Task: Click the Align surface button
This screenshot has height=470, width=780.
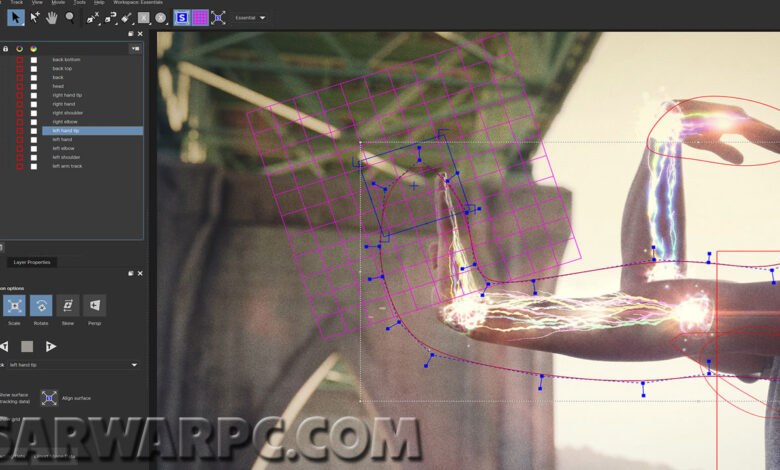Action: [49, 398]
